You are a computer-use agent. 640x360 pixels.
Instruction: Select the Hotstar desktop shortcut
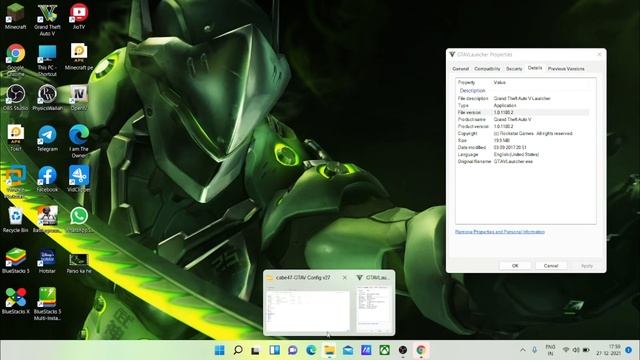click(x=47, y=260)
